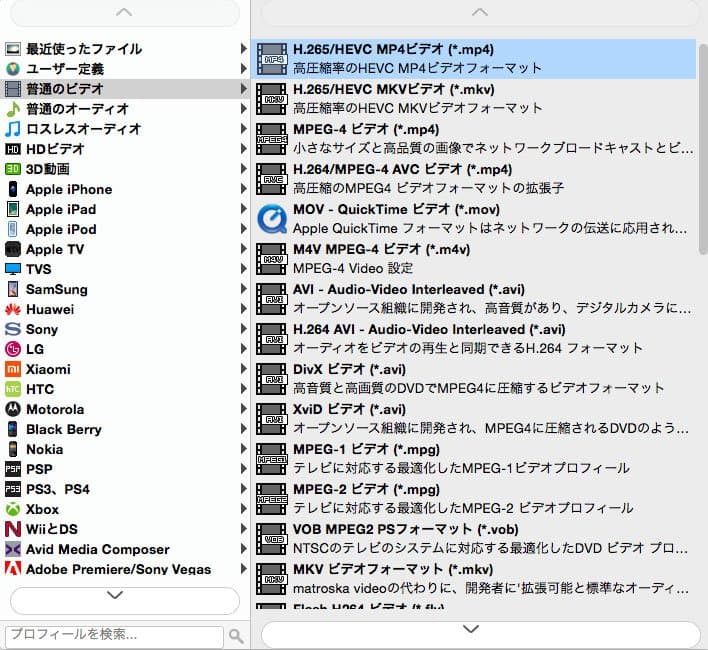Click the category list down-chevron button
Screen dimensions: 708x650
(125, 600)
